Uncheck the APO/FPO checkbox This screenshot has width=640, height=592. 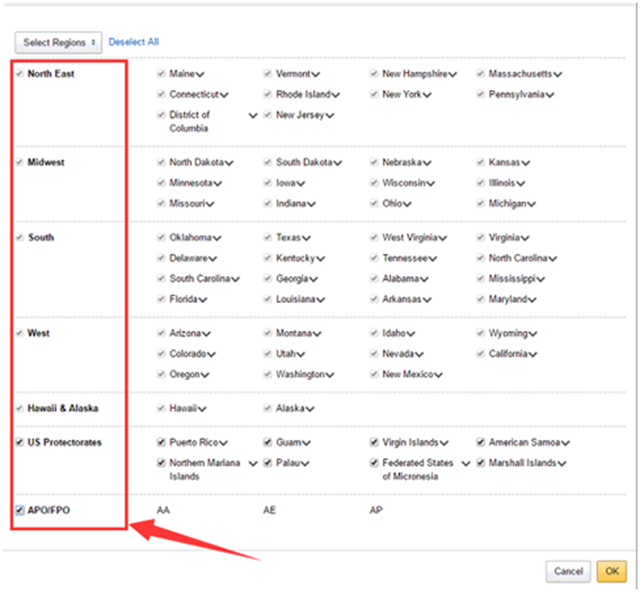coord(19,510)
